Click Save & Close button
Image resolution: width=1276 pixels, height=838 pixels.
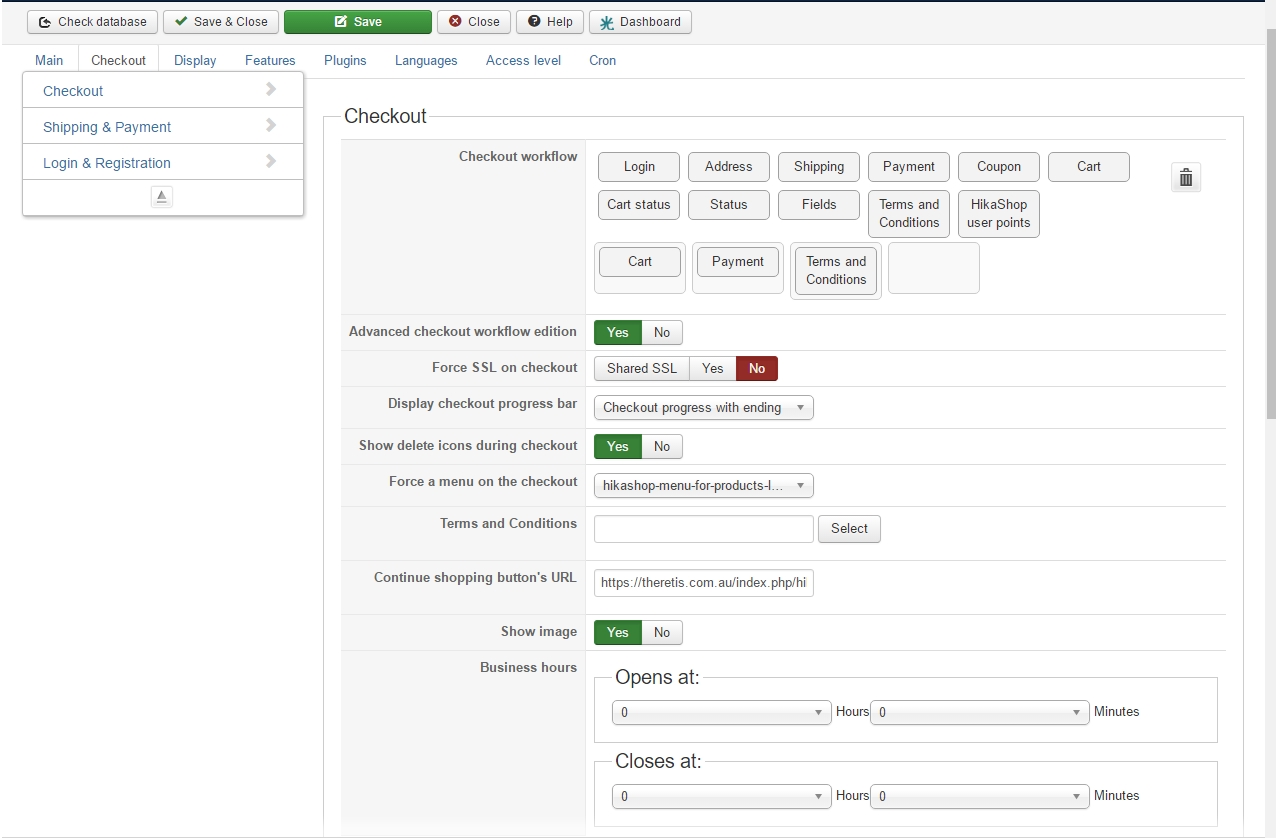click(220, 22)
